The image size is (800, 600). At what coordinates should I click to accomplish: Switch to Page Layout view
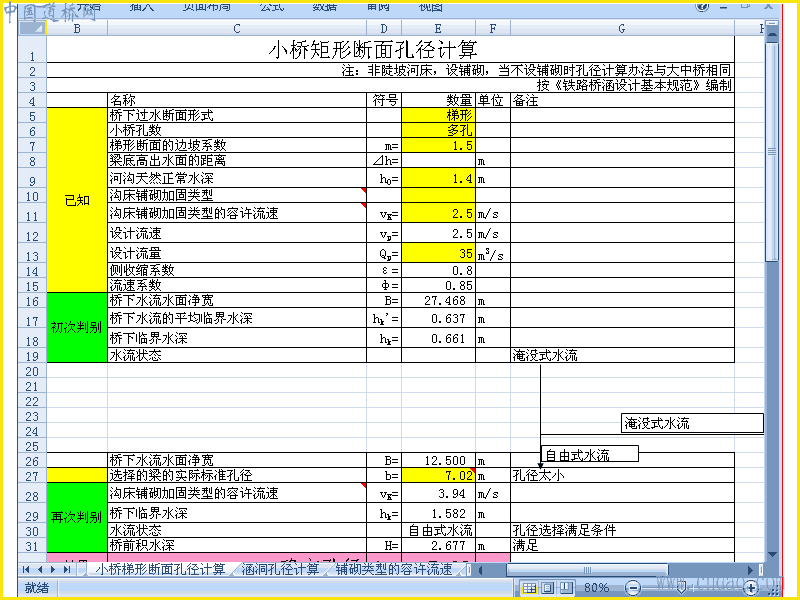548,588
